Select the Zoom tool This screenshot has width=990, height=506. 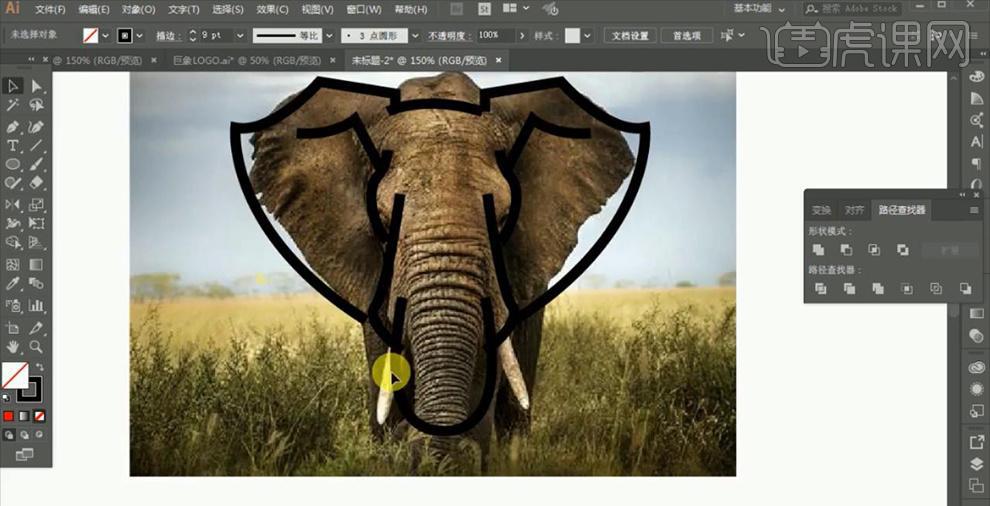point(37,347)
